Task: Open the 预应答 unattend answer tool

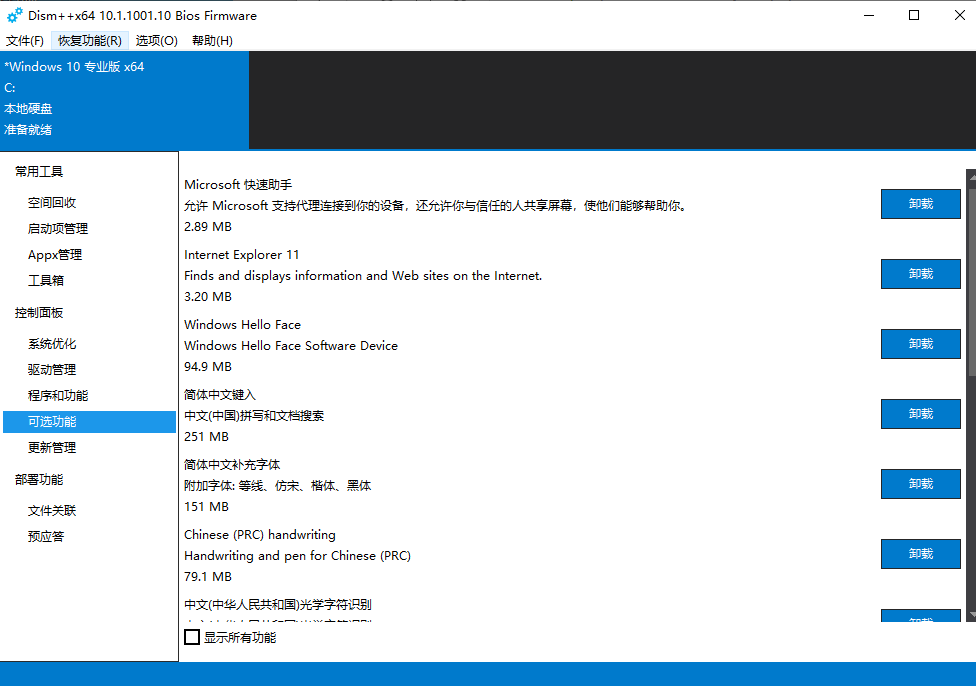Action: pyautogui.click(x=46, y=536)
